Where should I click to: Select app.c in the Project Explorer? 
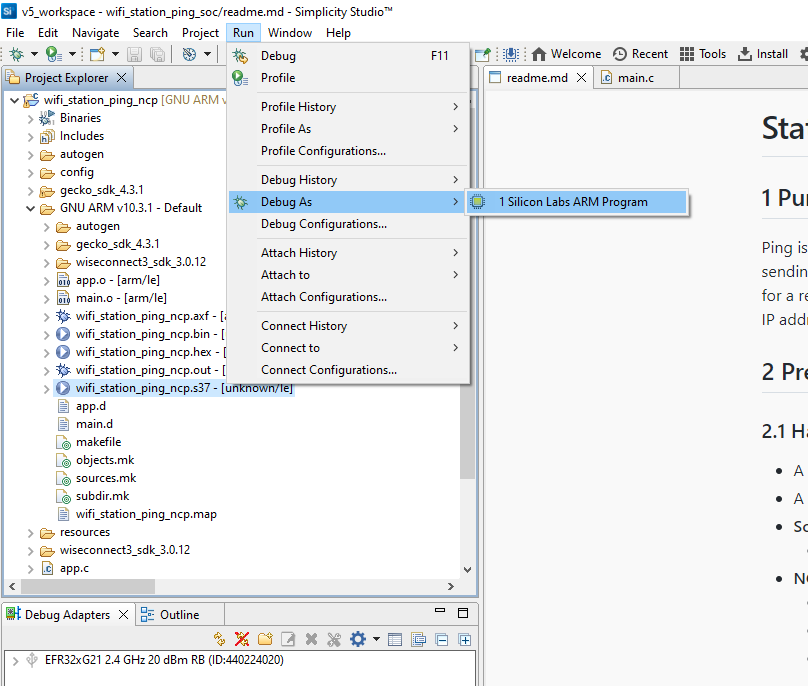[74, 568]
